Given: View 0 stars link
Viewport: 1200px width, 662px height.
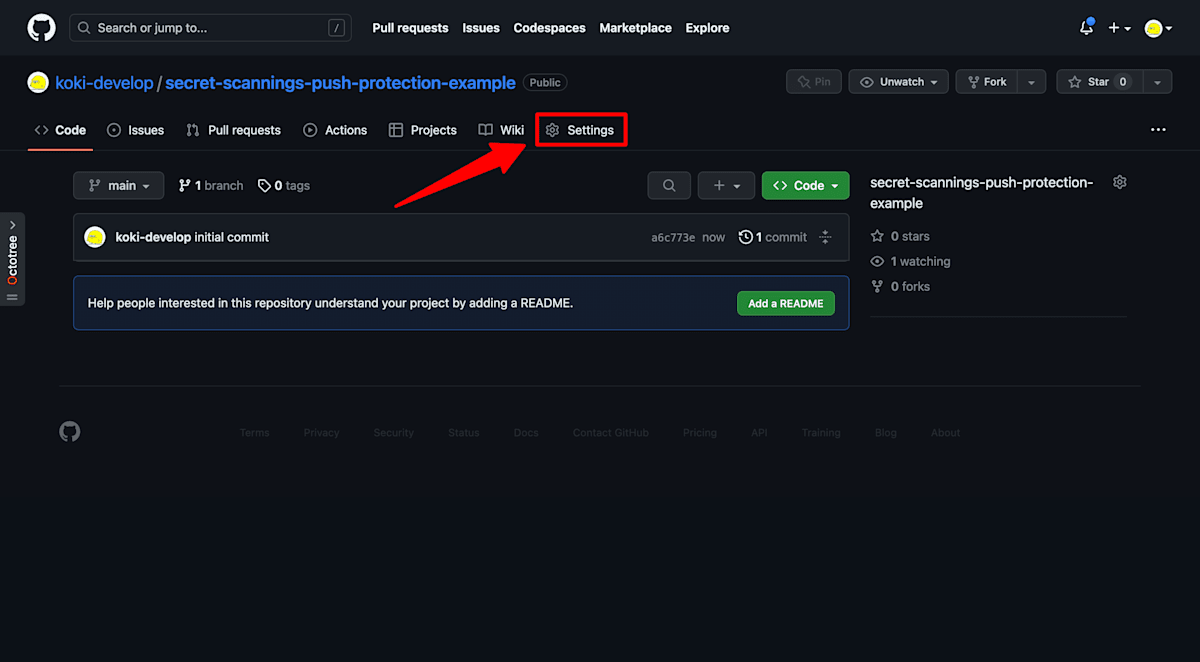Looking at the screenshot, I should click(x=900, y=236).
